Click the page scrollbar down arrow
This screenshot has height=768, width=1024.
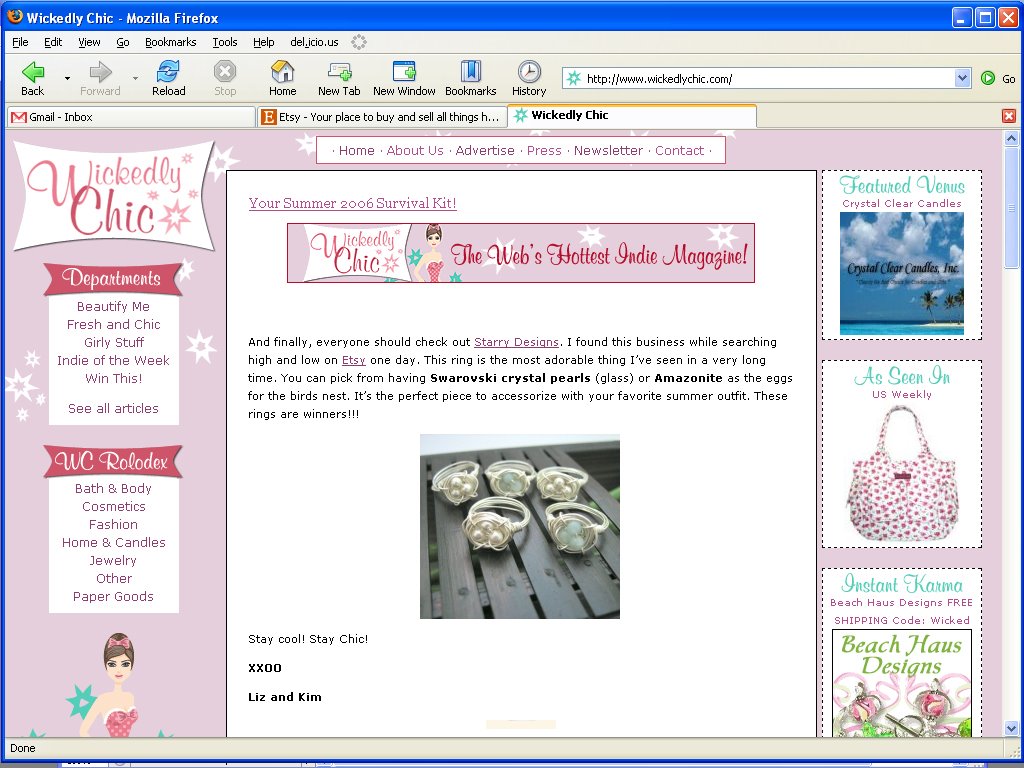pos(1012,728)
